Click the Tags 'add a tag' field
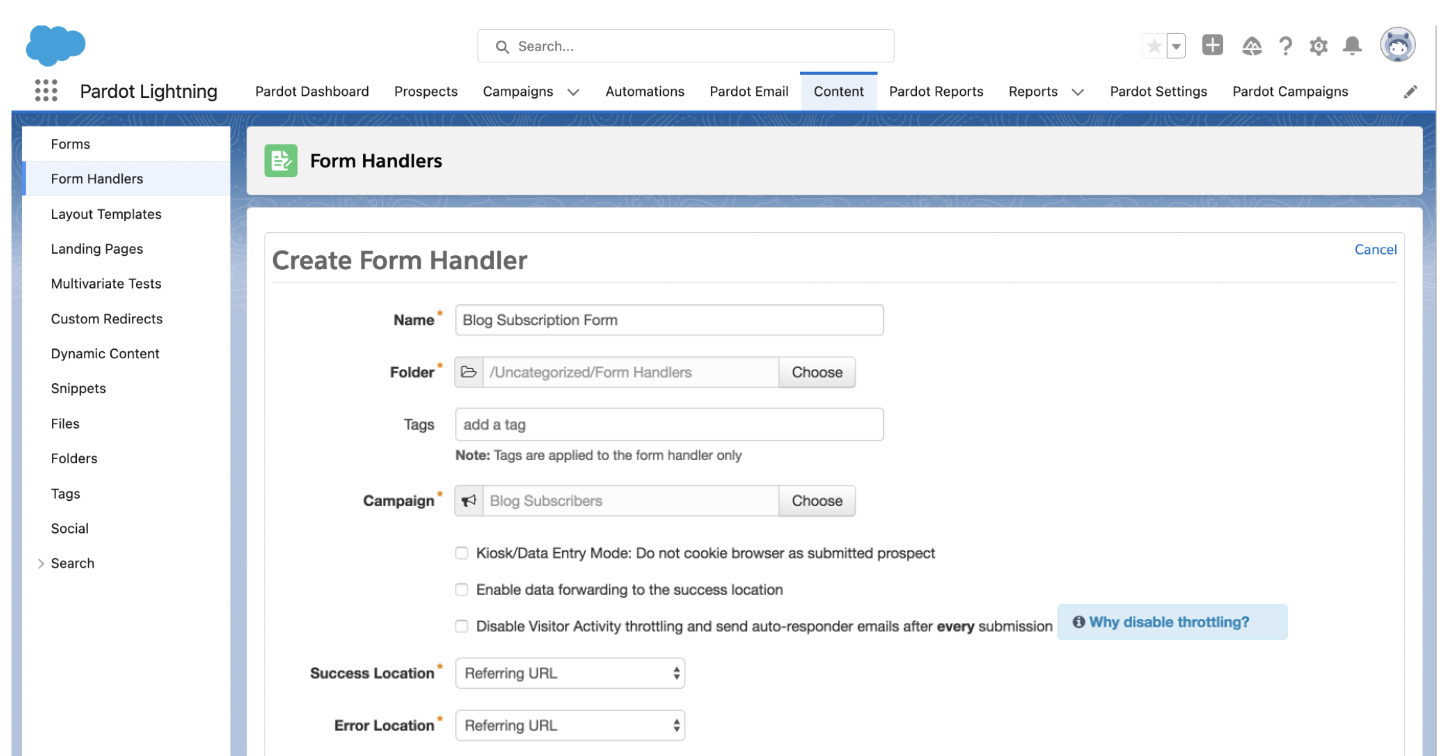Image resolution: width=1452 pixels, height=756 pixels. pyautogui.click(x=669, y=424)
